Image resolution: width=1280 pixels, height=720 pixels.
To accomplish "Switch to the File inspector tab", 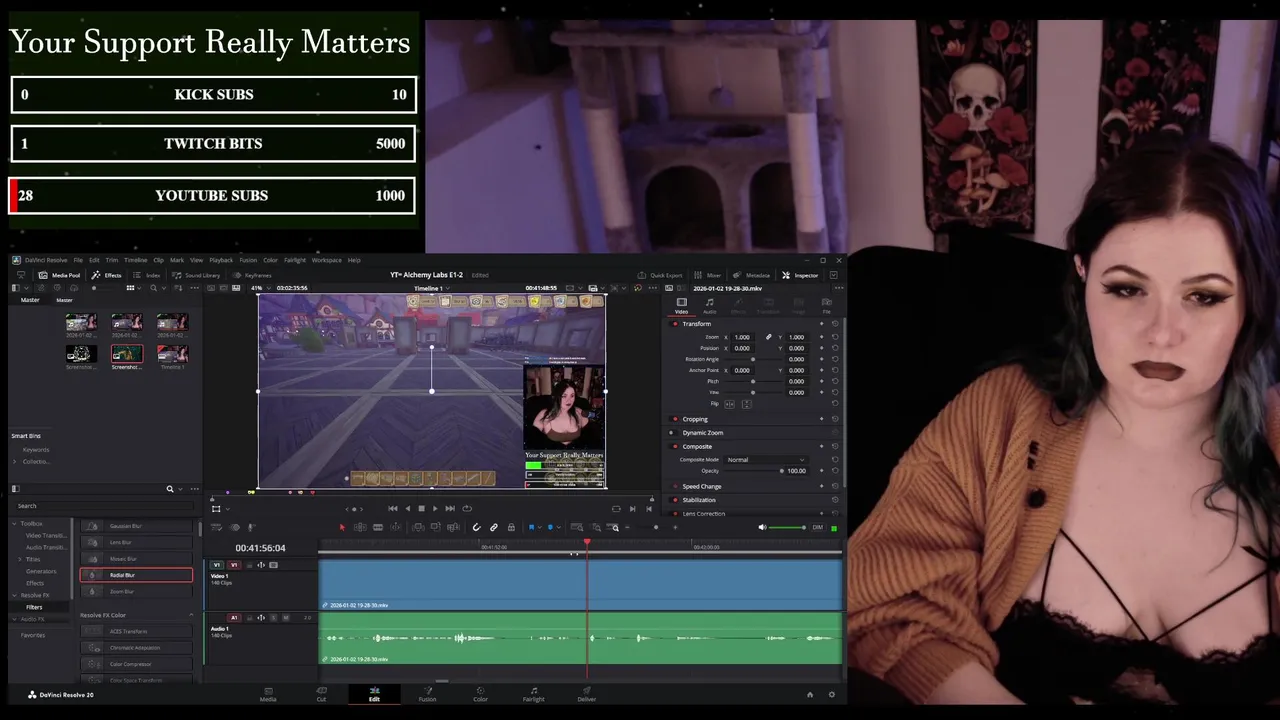I will pos(826,305).
